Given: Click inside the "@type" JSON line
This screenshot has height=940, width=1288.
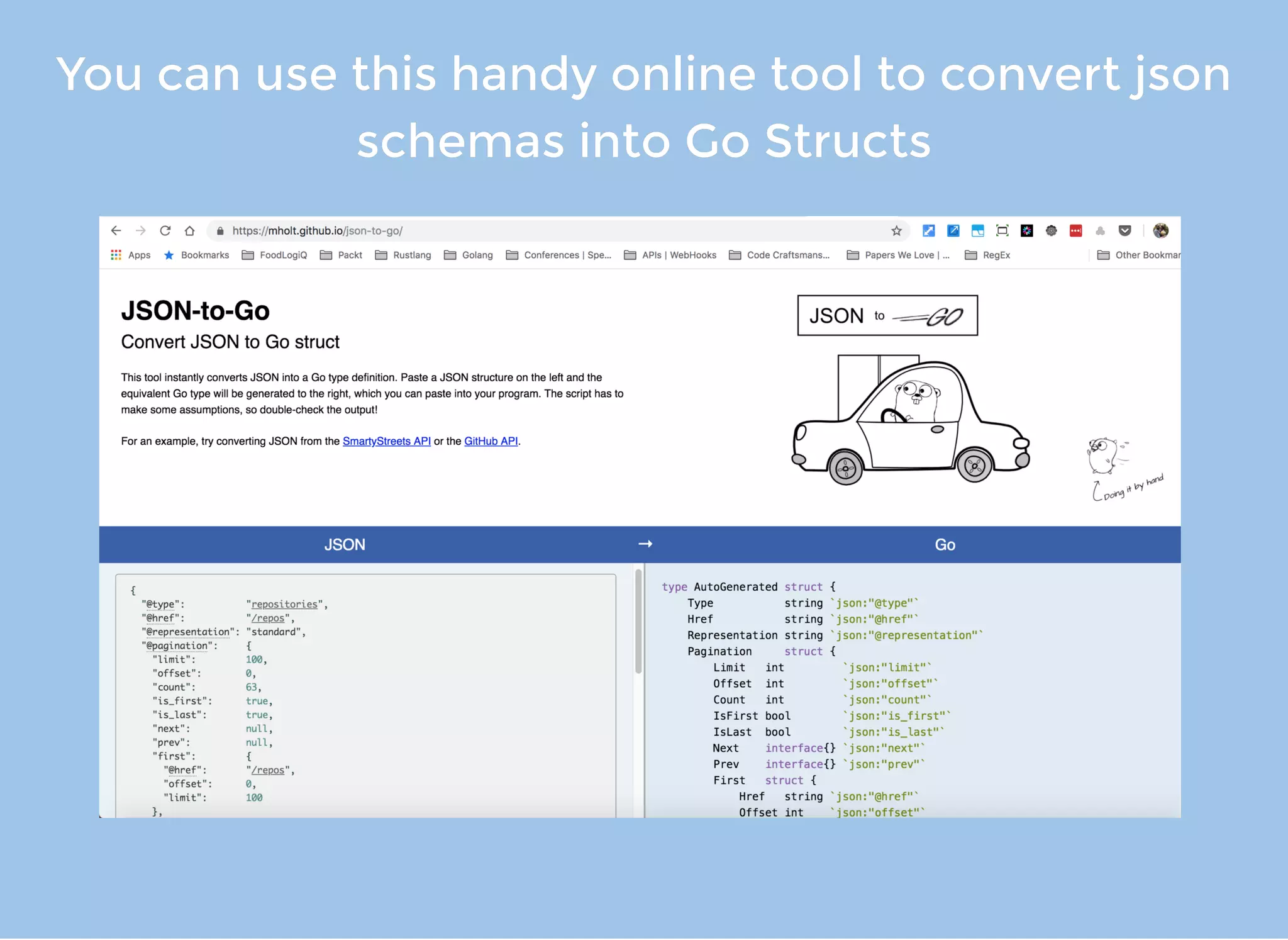Looking at the screenshot, I should click(x=235, y=604).
